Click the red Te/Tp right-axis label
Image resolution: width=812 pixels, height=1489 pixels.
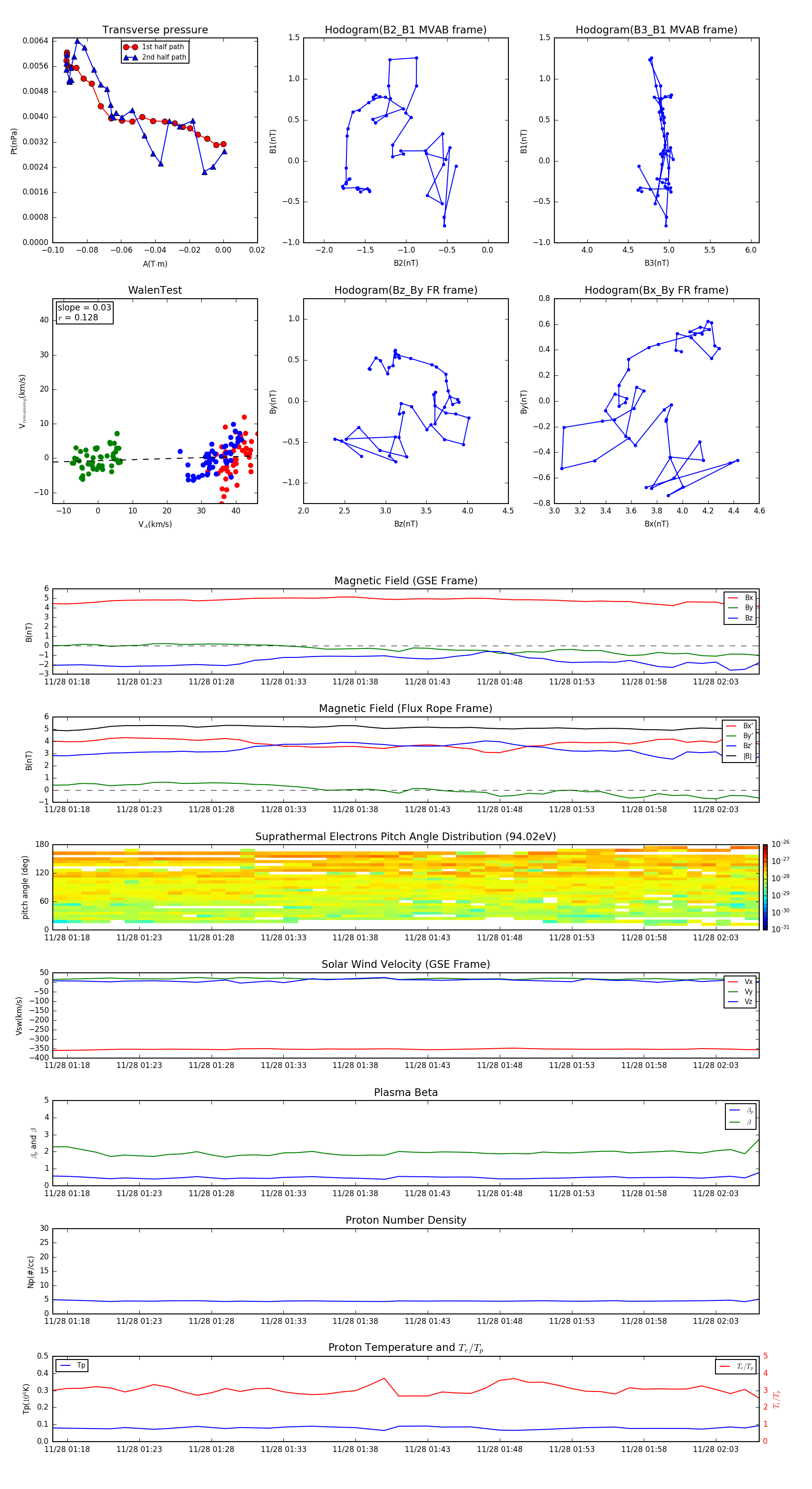pyautogui.click(x=777, y=1399)
